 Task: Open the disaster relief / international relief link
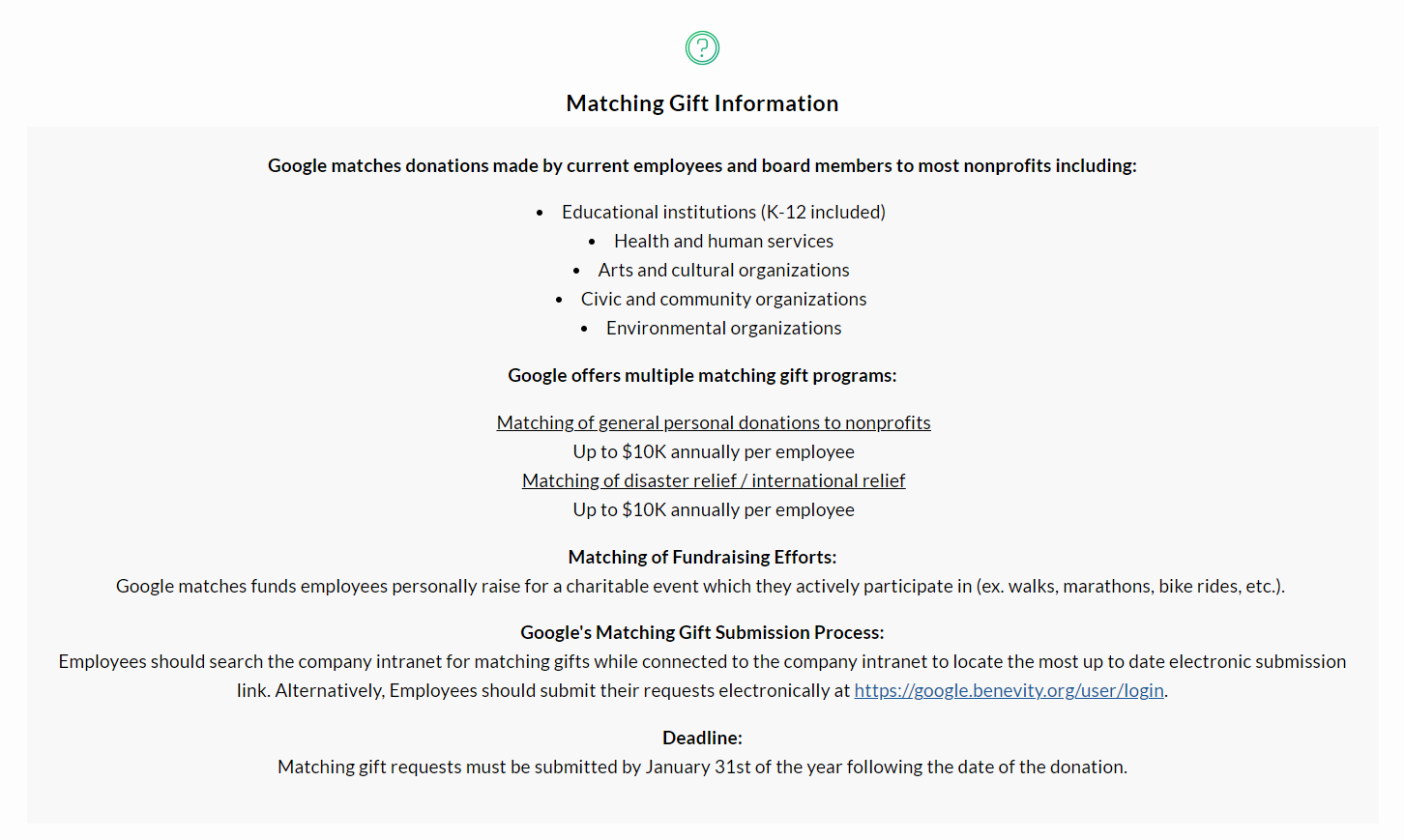713,480
